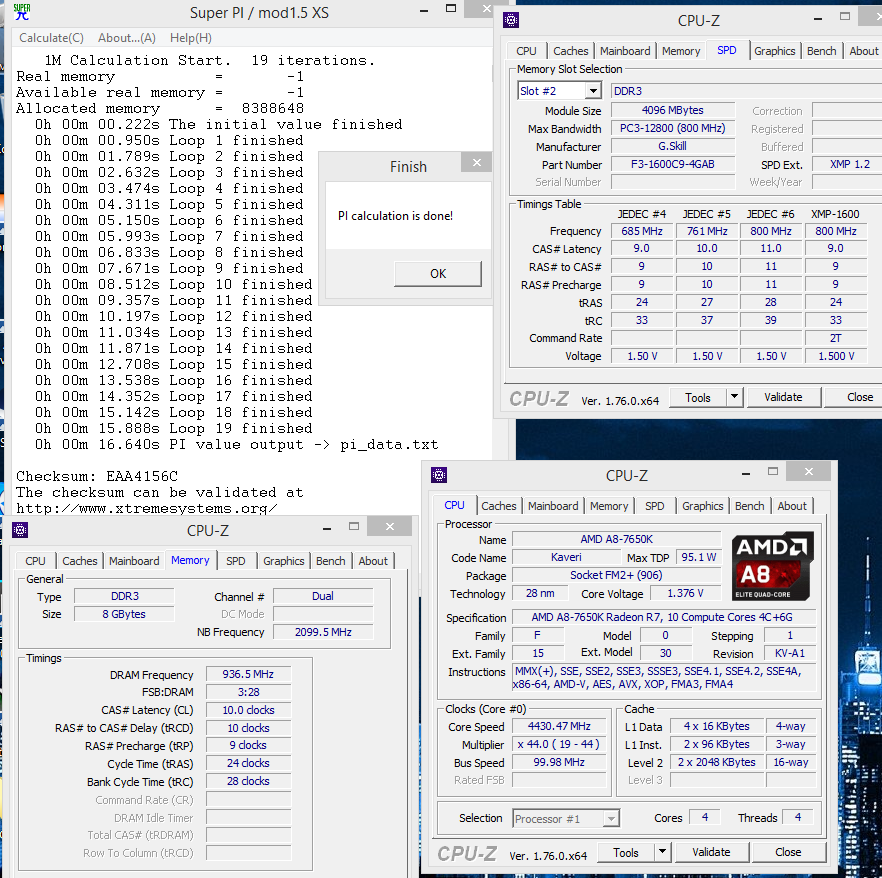Open SPD tab in Memory CPU-Z window
882x878 pixels.
[235, 561]
